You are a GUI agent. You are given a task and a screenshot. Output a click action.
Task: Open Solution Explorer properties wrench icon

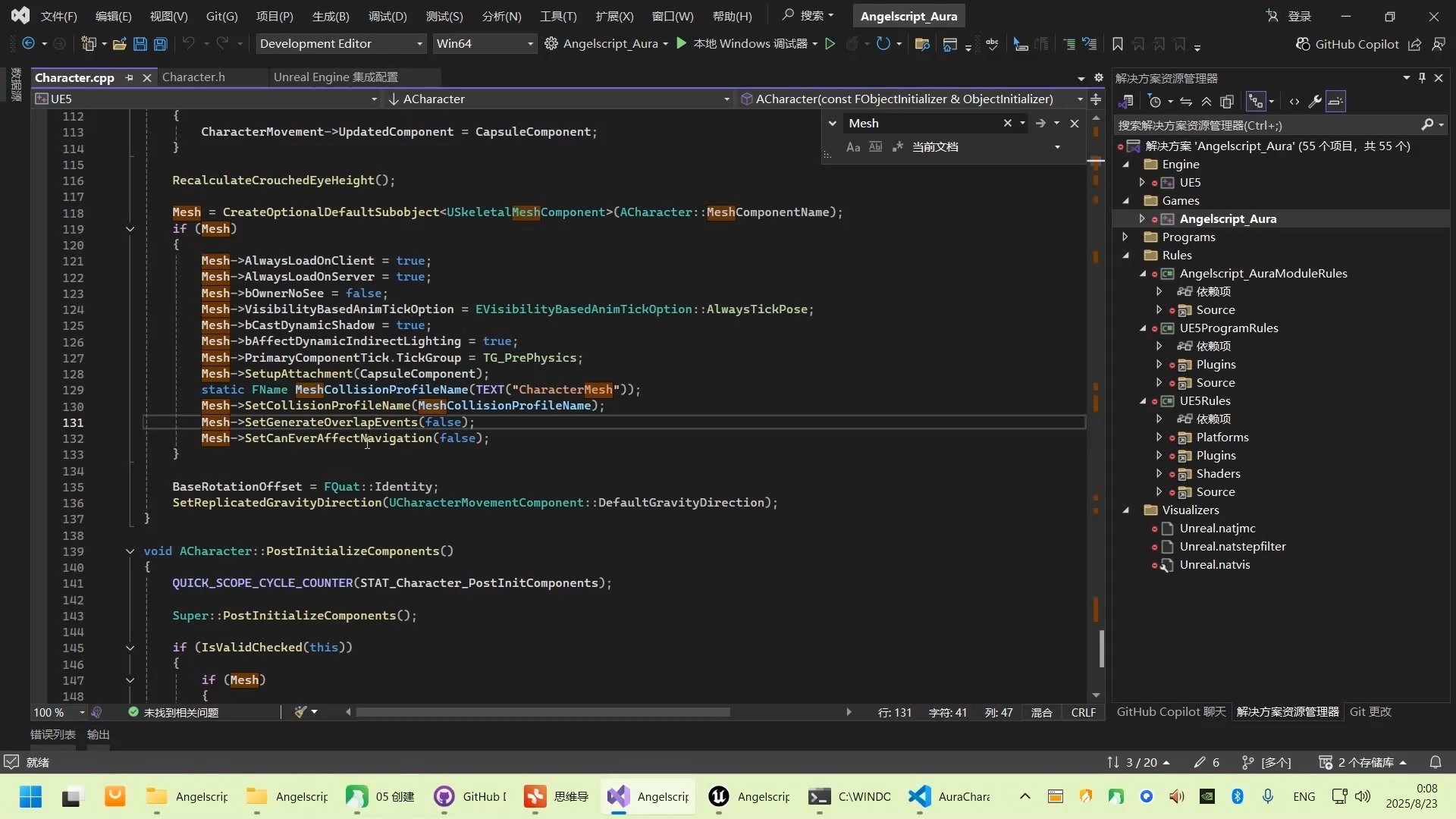coord(1315,102)
